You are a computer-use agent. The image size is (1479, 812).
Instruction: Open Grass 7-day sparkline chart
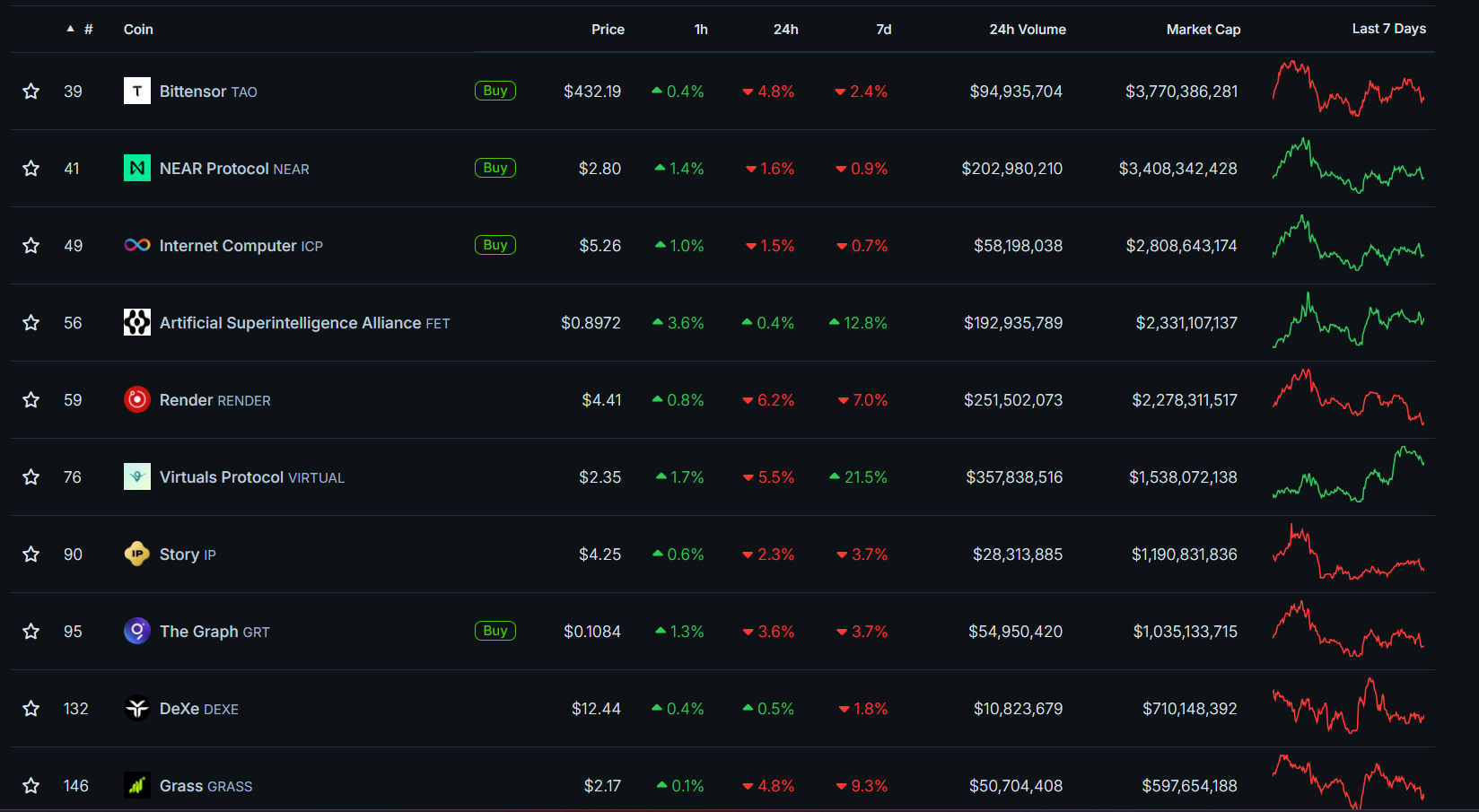pos(1348,781)
